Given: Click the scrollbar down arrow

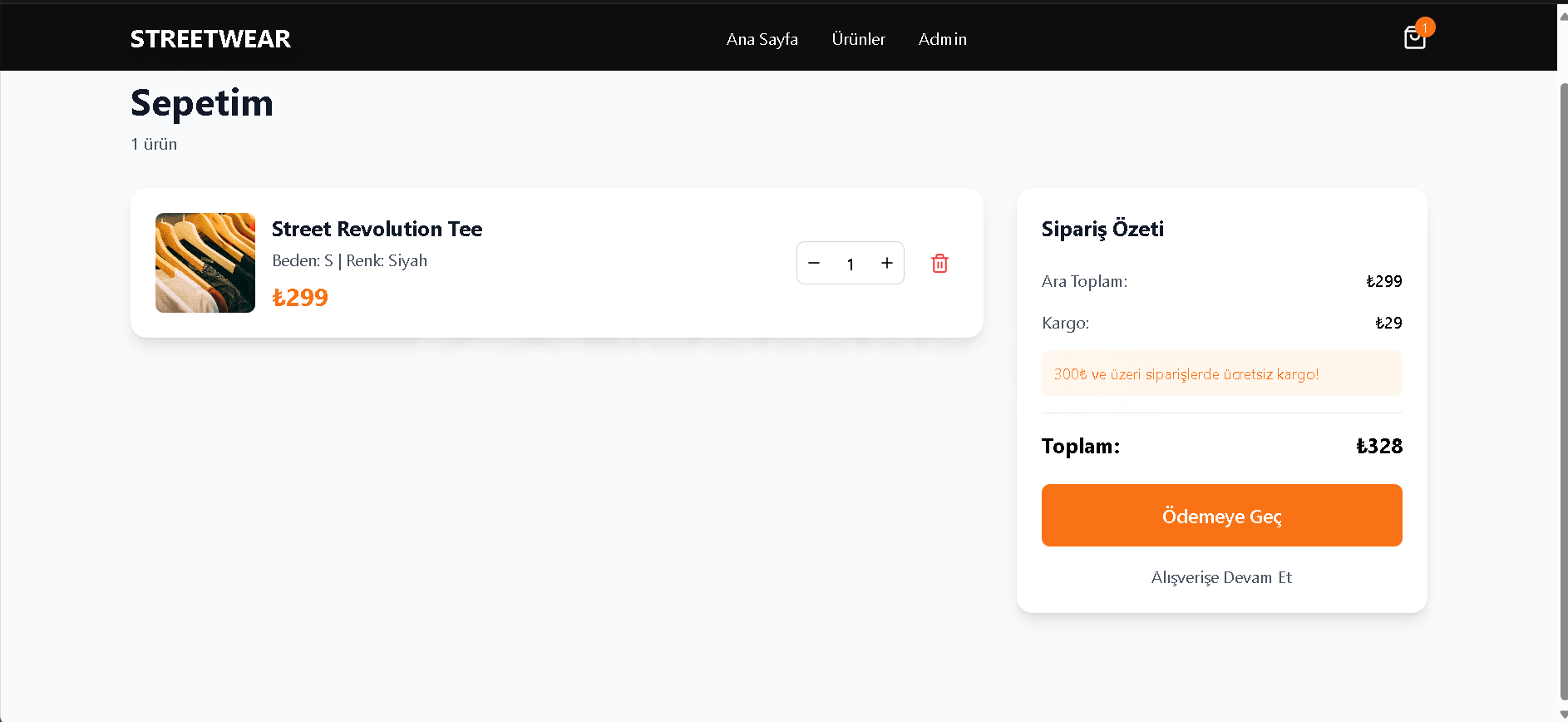Looking at the screenshot, I should (1563, 715).
